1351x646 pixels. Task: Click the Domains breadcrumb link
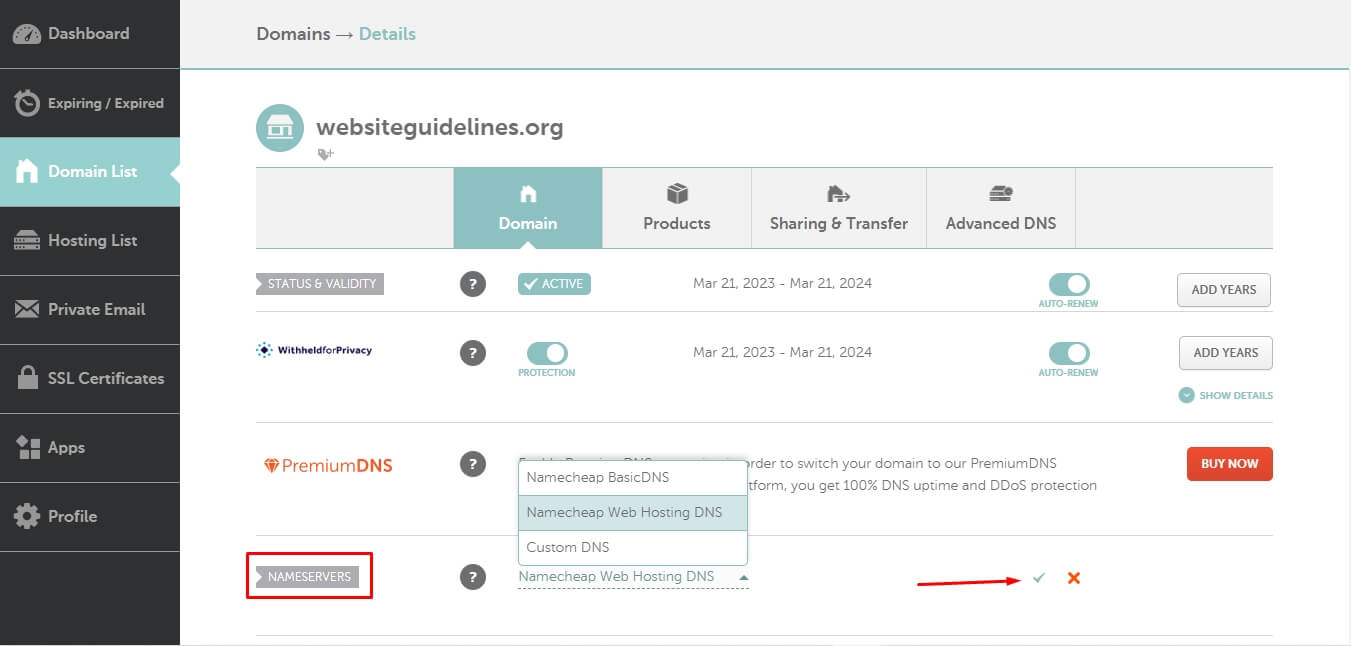tap(293, 34)
